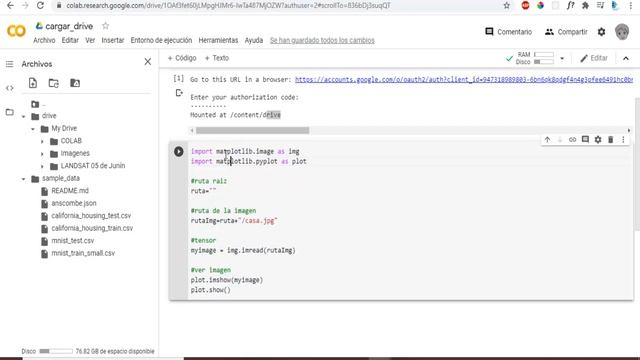Expand the COLAB folder
The width and height of the screenshot is (640, 360).
[x=42, y=141]
